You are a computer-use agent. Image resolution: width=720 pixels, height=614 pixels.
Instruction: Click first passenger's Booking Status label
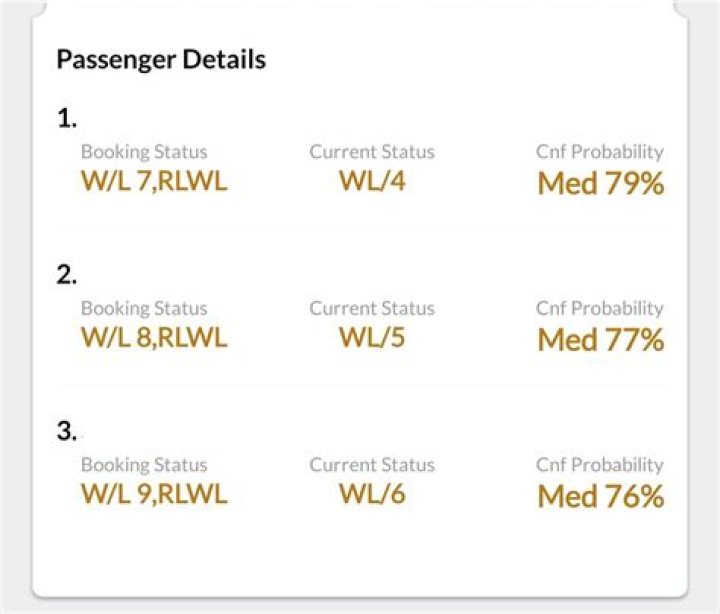(x=144, y=152)
